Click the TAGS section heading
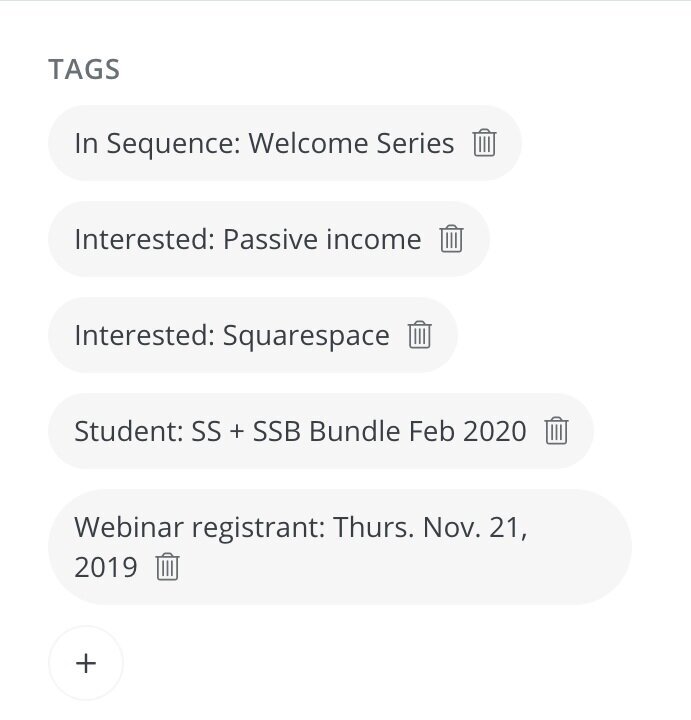Viewport: 691px width, 720px height. [84, 69]
